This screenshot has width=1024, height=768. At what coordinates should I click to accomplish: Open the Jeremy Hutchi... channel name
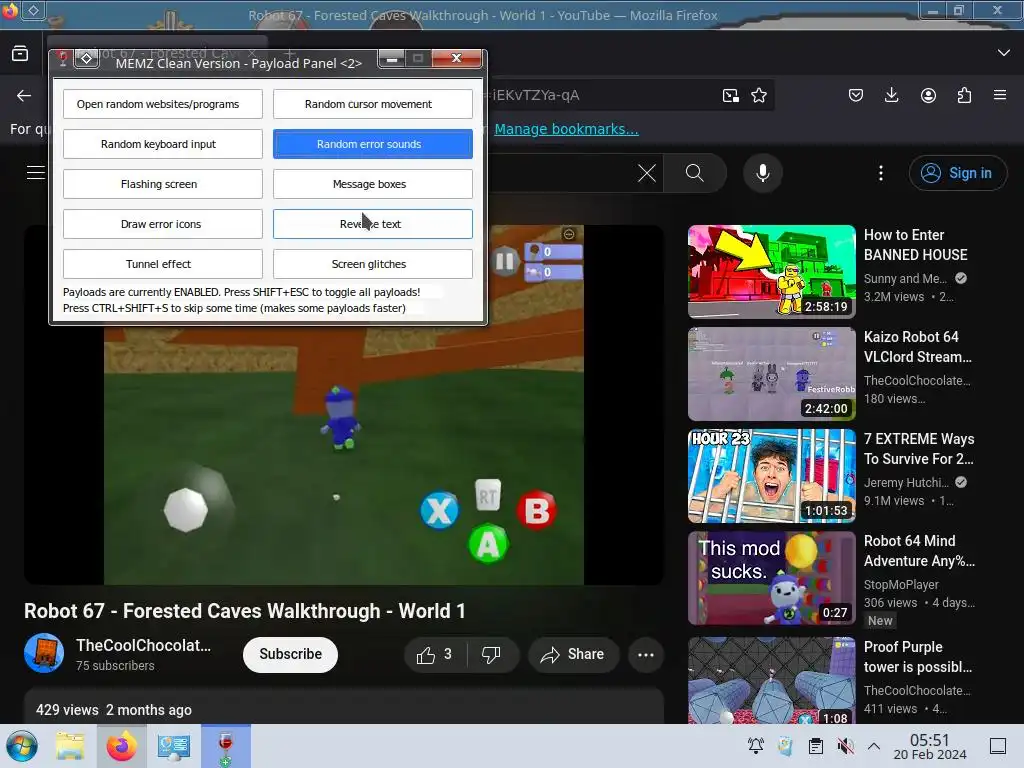906,483
